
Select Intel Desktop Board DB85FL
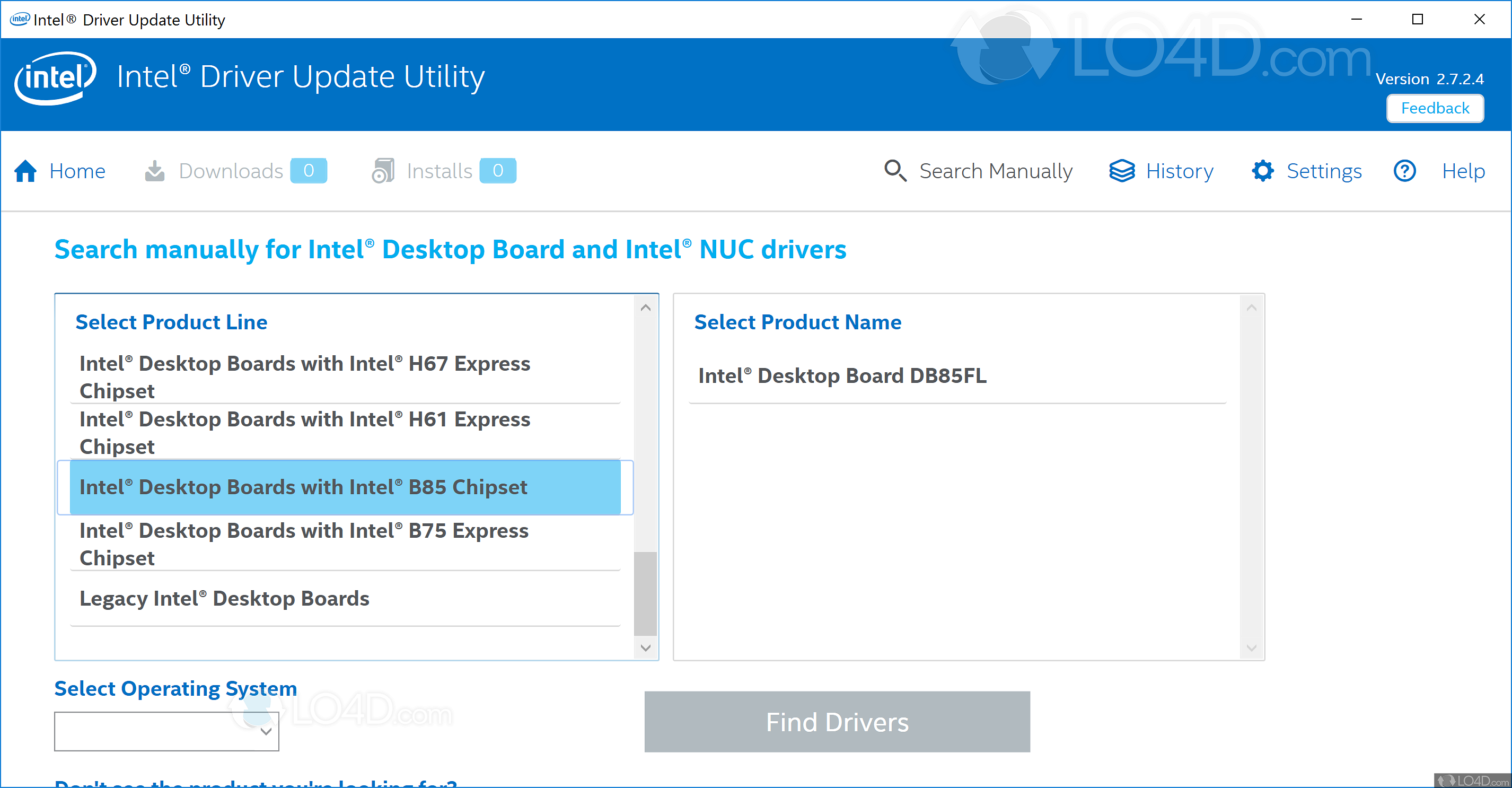(842, 376)
